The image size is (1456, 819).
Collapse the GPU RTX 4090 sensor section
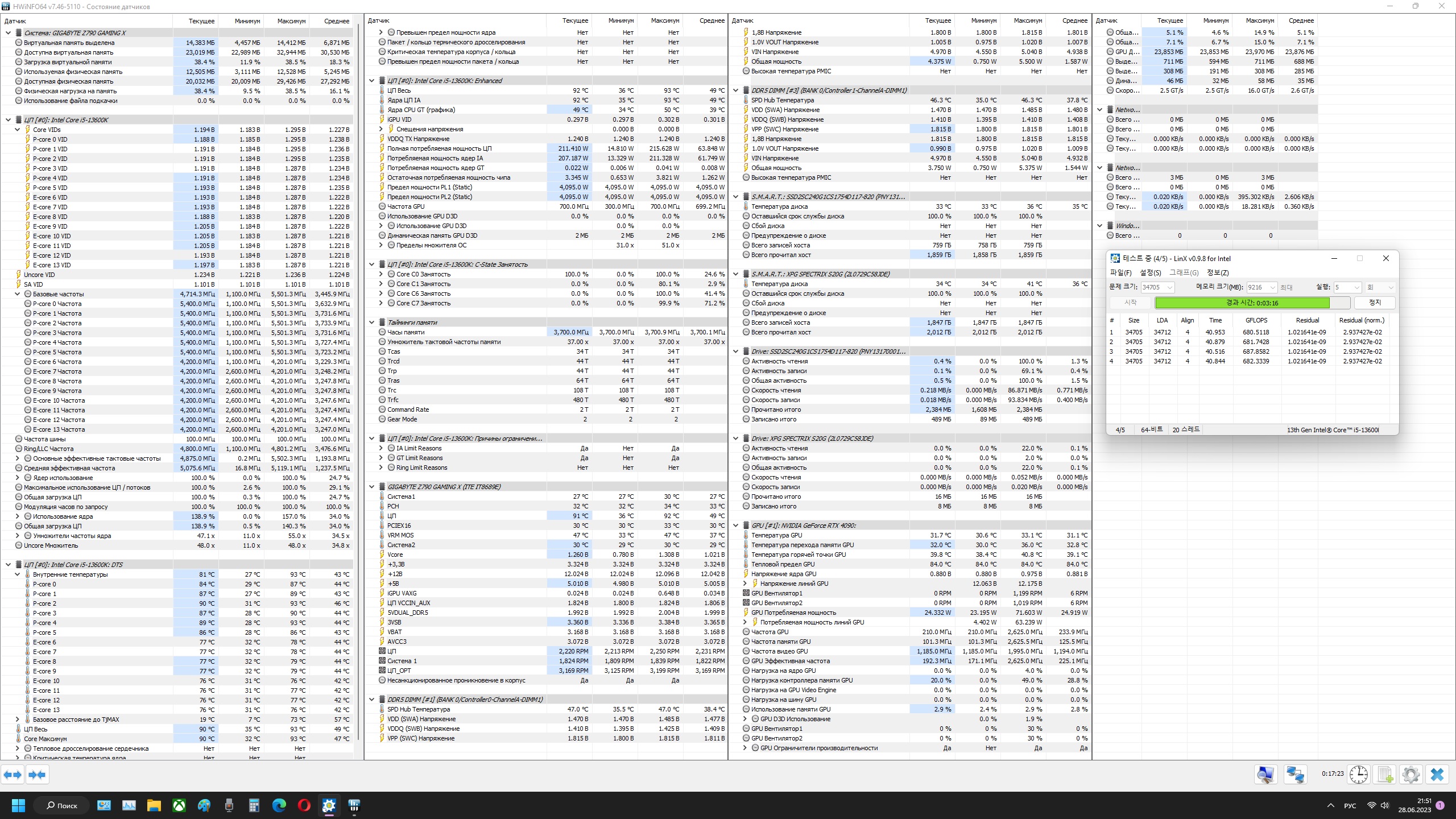(735, 526)
